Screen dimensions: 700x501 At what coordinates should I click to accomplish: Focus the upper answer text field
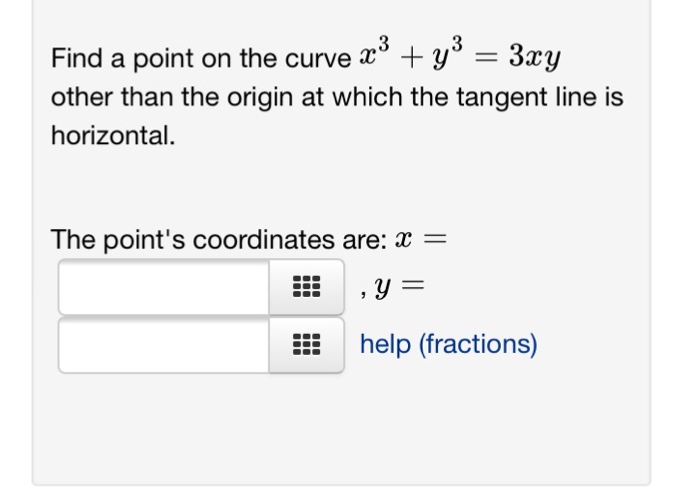(164, 287)
